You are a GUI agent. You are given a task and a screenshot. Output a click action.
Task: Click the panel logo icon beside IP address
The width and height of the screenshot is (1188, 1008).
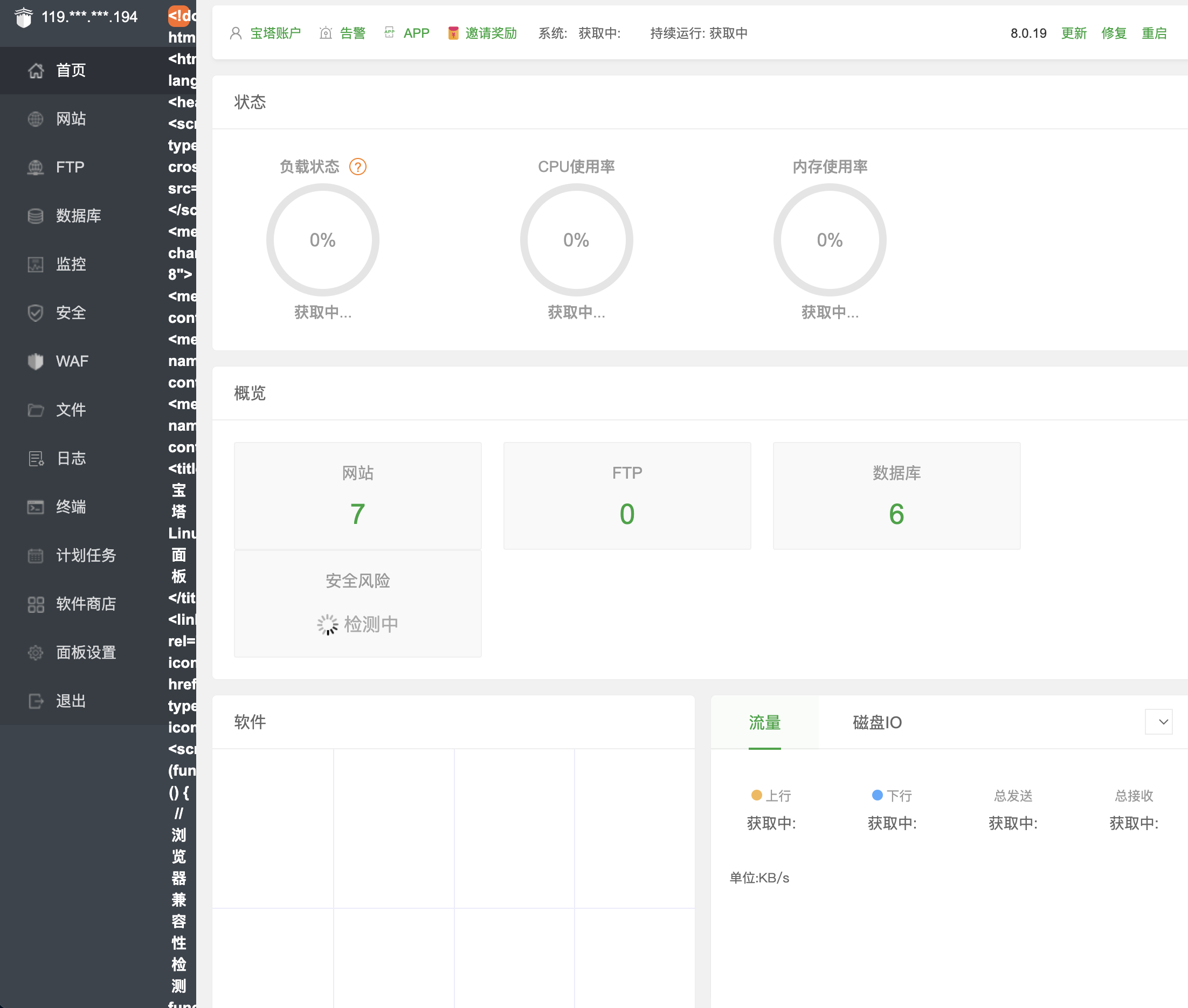[x=23, y=17]
